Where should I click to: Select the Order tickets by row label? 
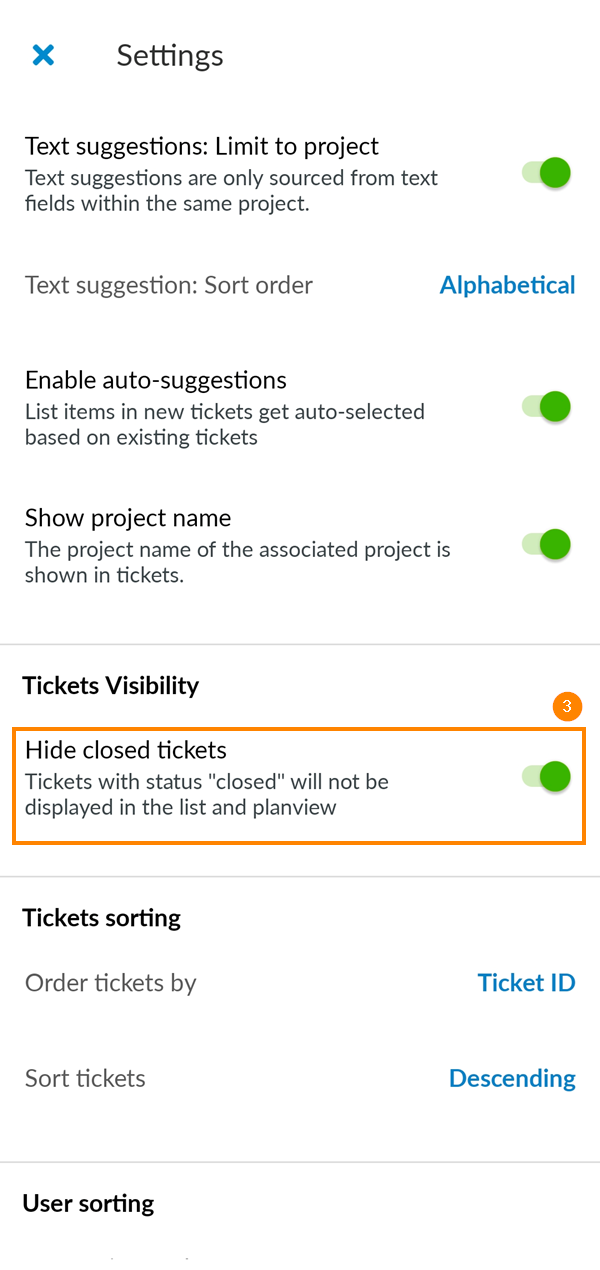[x=111, y=983]
